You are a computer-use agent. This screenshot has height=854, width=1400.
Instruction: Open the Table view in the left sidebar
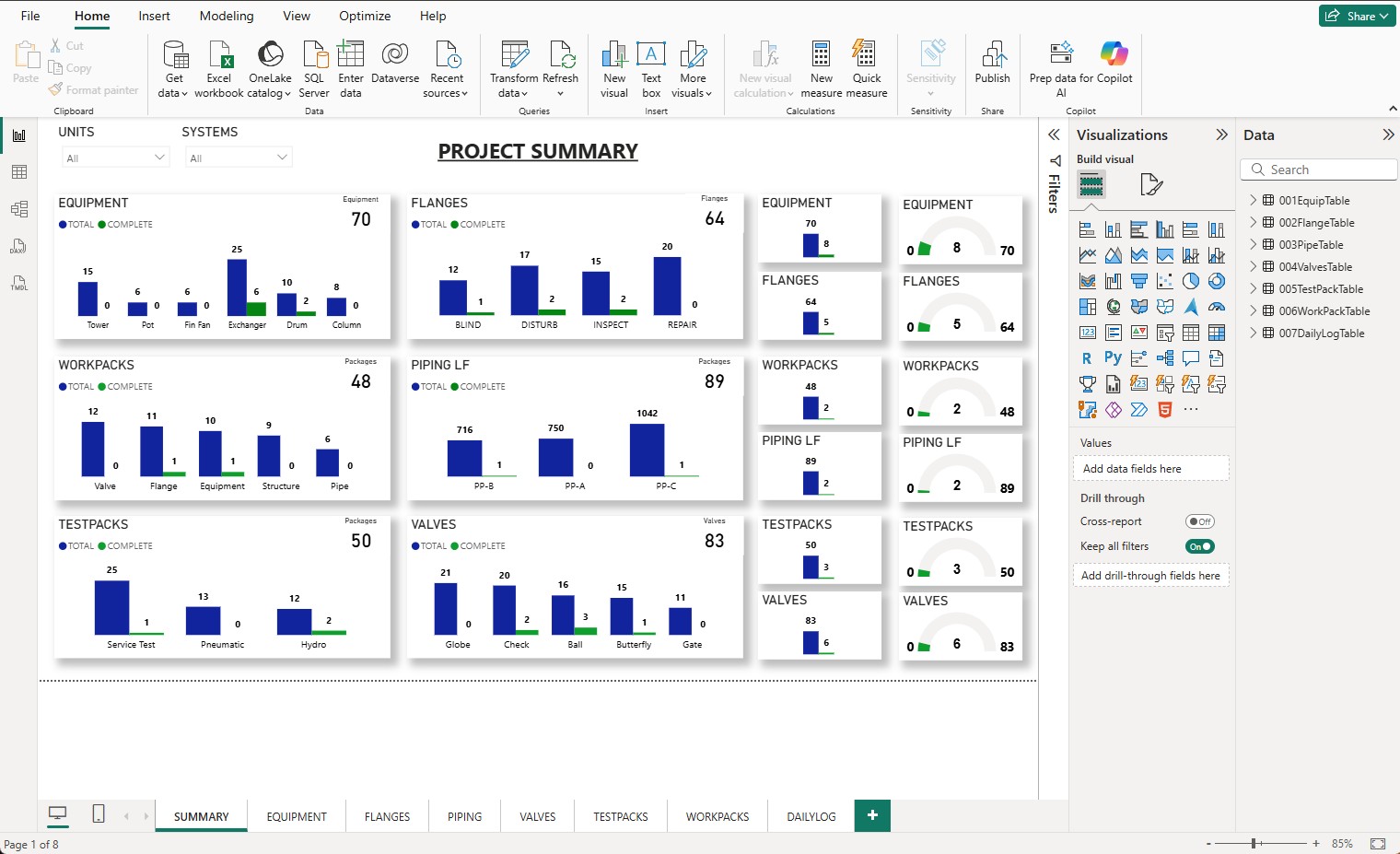point(18,171)
